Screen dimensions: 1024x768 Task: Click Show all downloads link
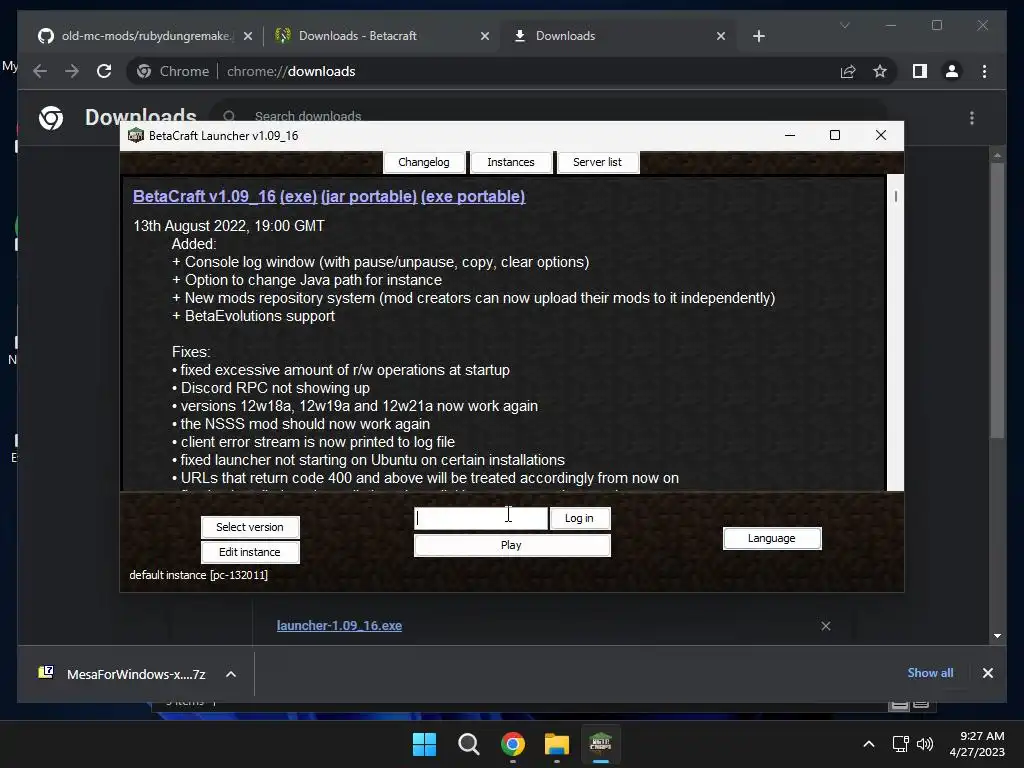click(x=930, y=673)
